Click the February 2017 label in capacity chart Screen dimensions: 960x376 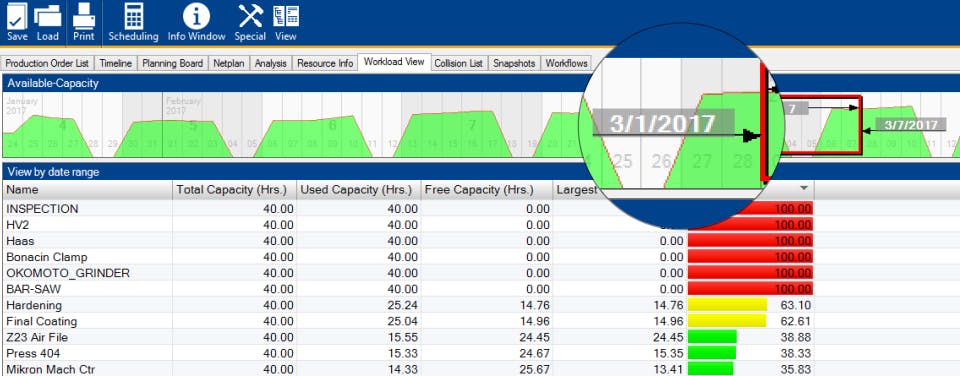pyautogui.click(x=183, y=105)
